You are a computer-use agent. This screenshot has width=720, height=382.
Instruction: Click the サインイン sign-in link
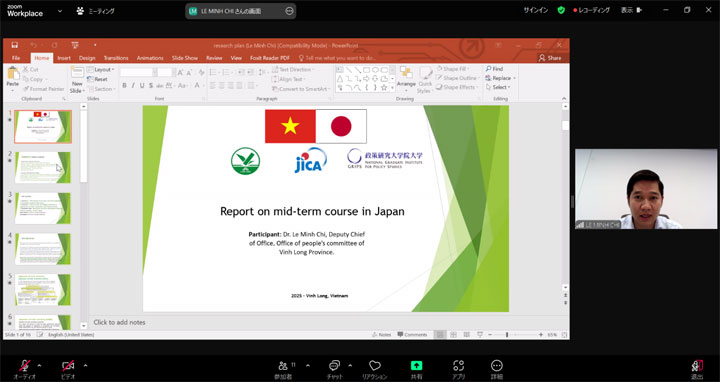pos(535,10)
